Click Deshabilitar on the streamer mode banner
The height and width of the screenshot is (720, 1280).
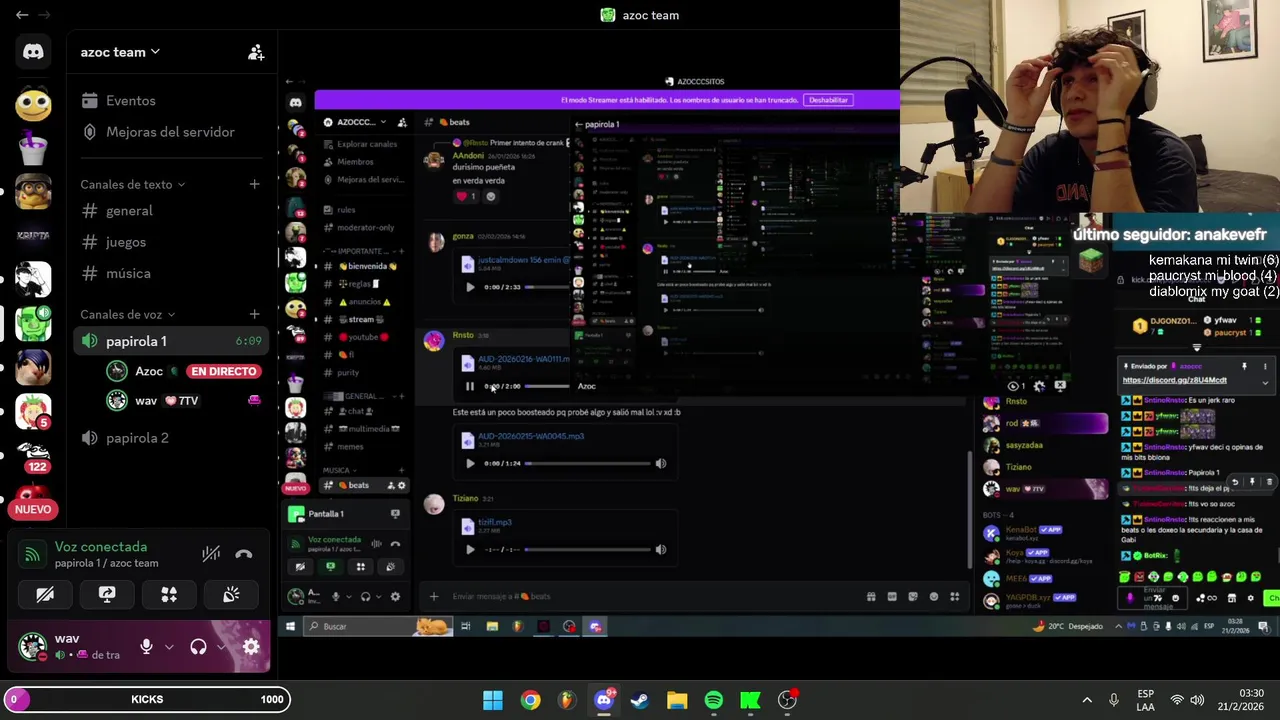828,100
